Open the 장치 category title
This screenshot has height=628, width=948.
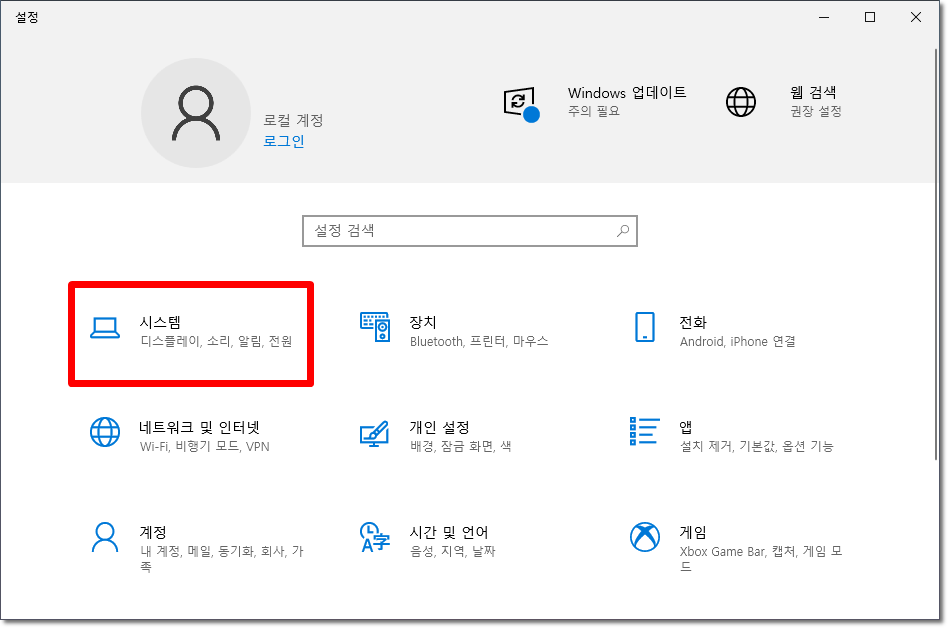[423, 322]
